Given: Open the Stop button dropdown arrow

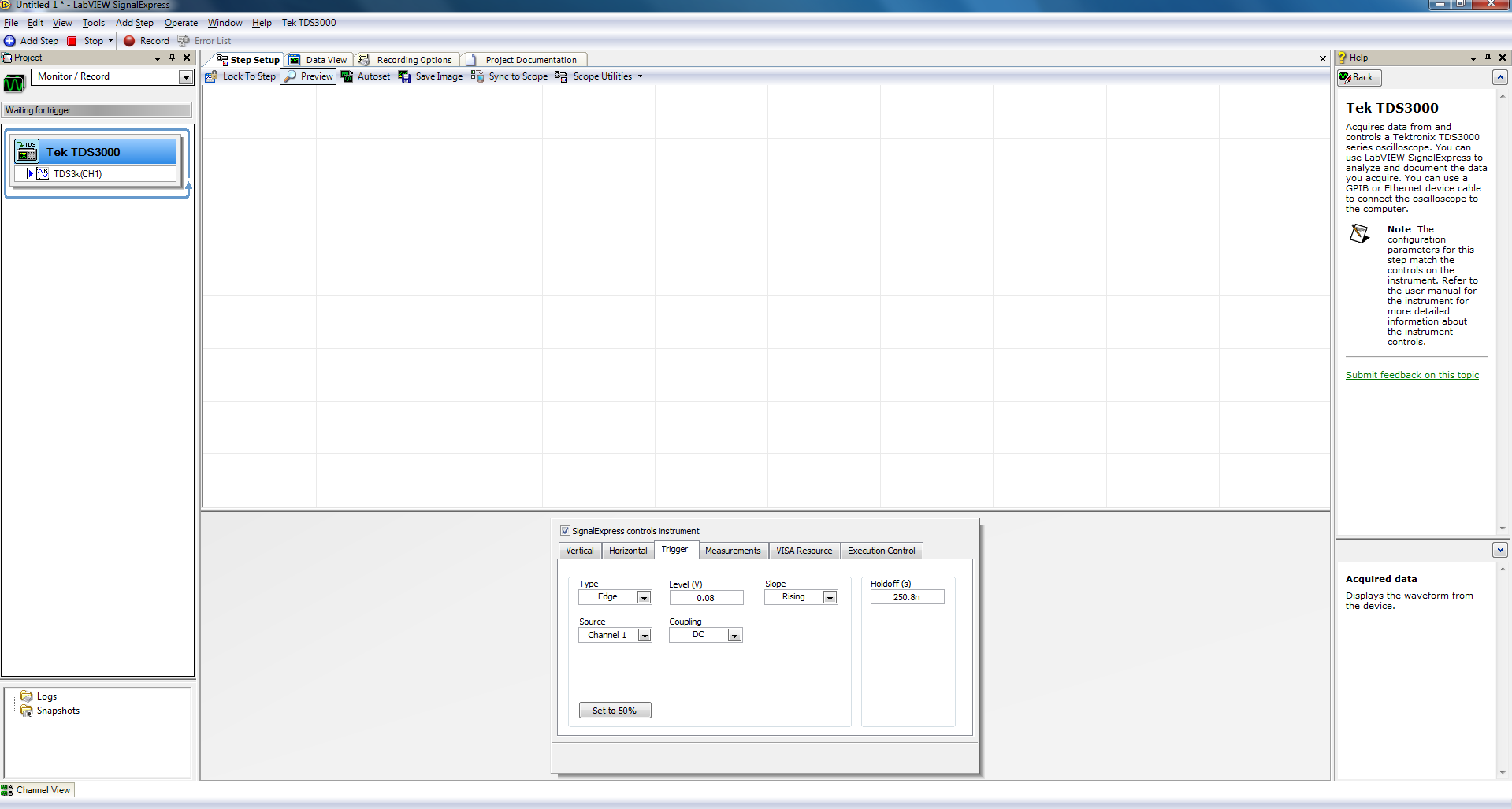Looking at the screenshot, I should click(x=110, y=41).
